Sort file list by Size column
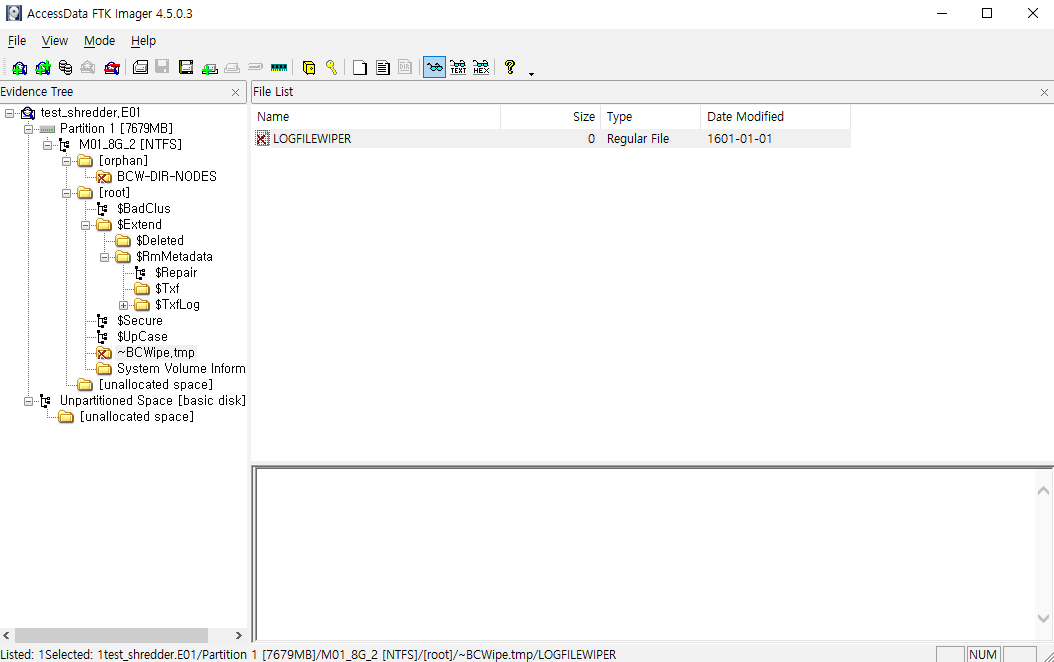1054x662 pixels. click(x=551, y=117)
